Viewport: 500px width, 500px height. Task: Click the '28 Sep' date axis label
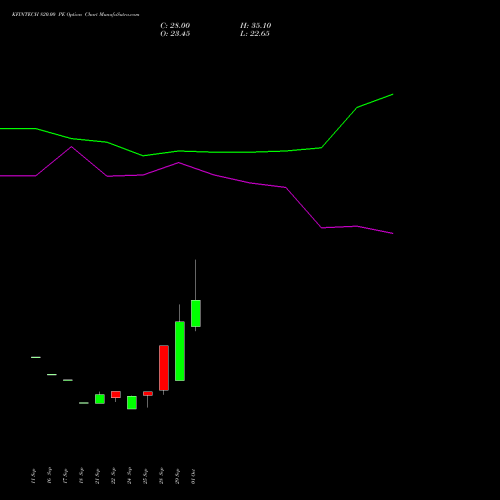tap(161, 476)
